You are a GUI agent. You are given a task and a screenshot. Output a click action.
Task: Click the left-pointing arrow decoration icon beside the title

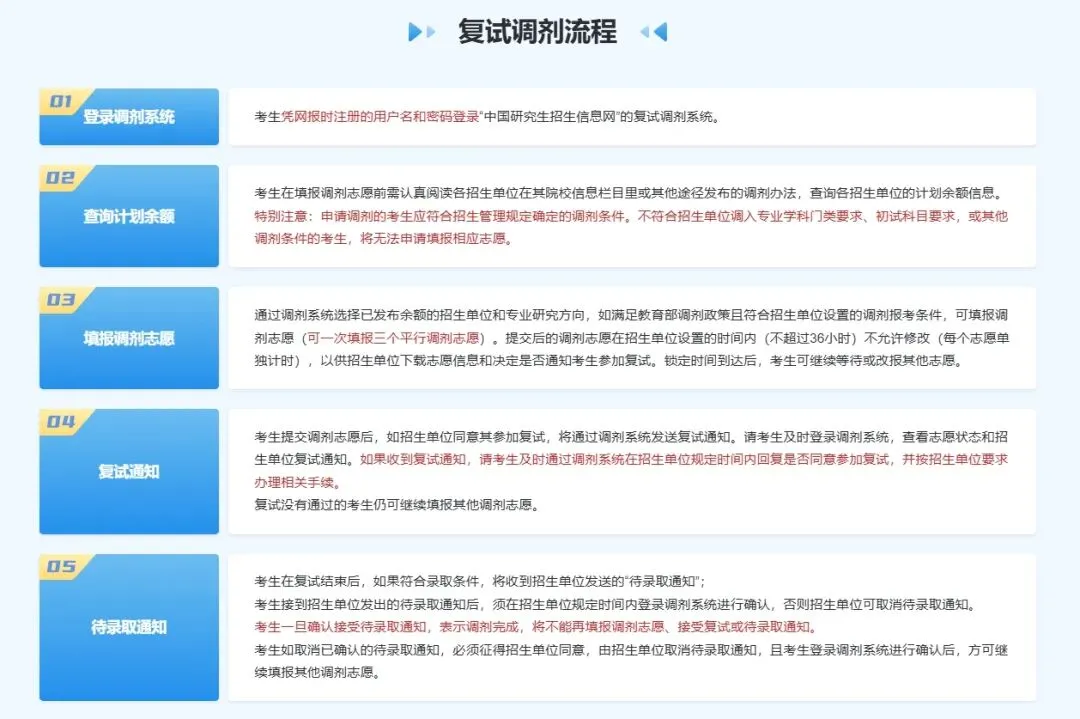coord(654,32)
